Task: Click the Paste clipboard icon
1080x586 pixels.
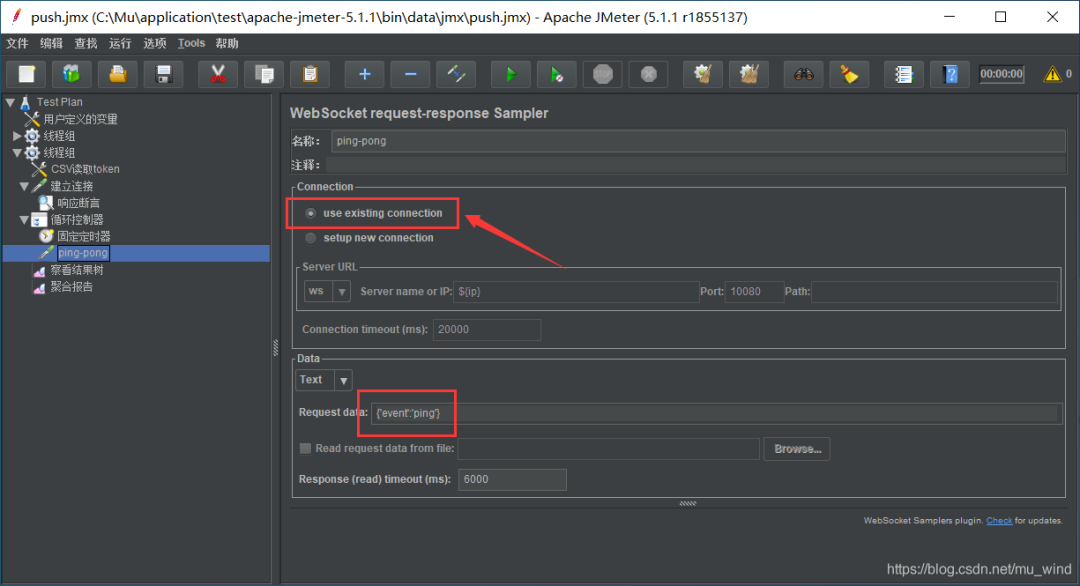Action: (310, 74)
